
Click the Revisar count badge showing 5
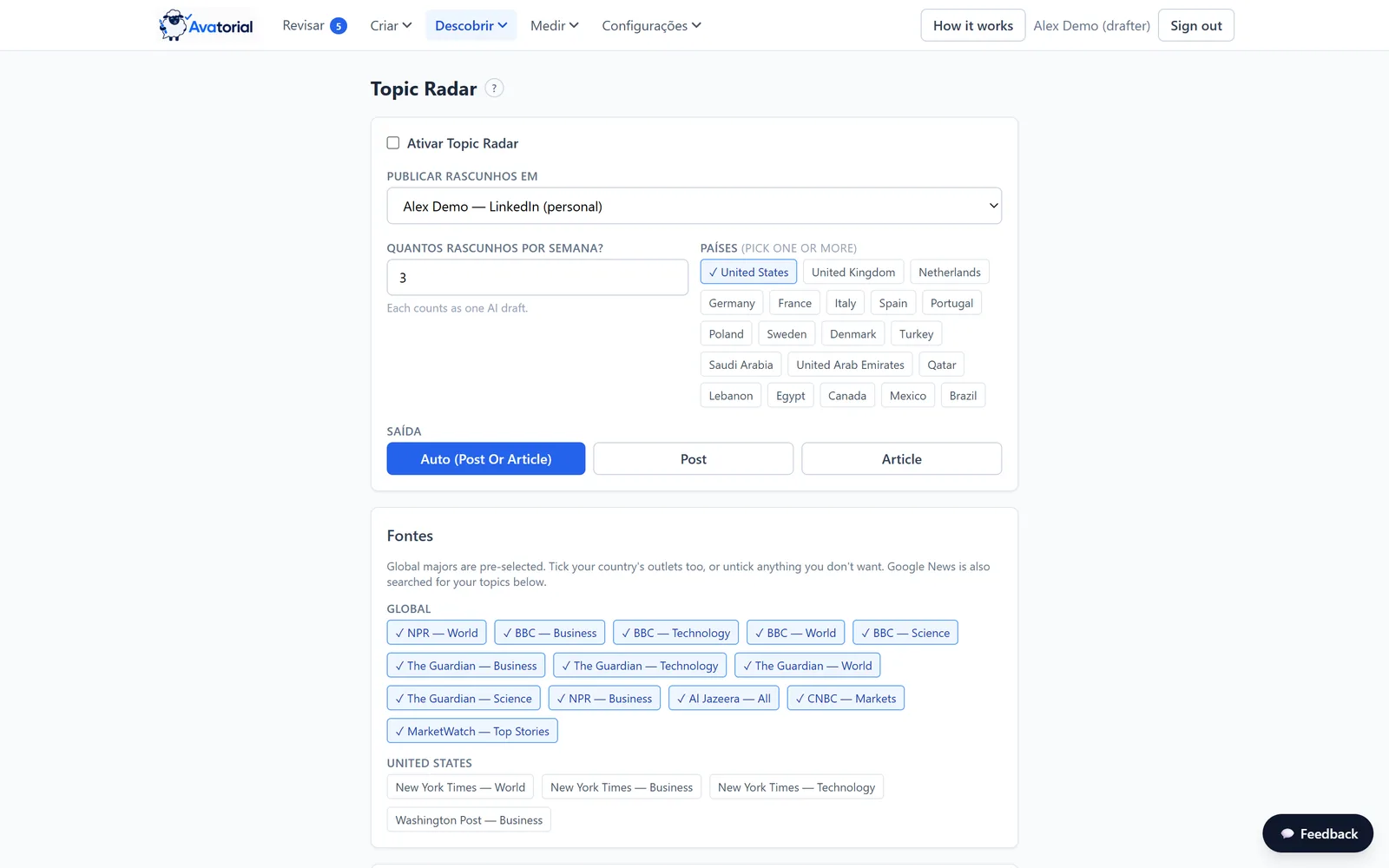(x=339, y=26)
